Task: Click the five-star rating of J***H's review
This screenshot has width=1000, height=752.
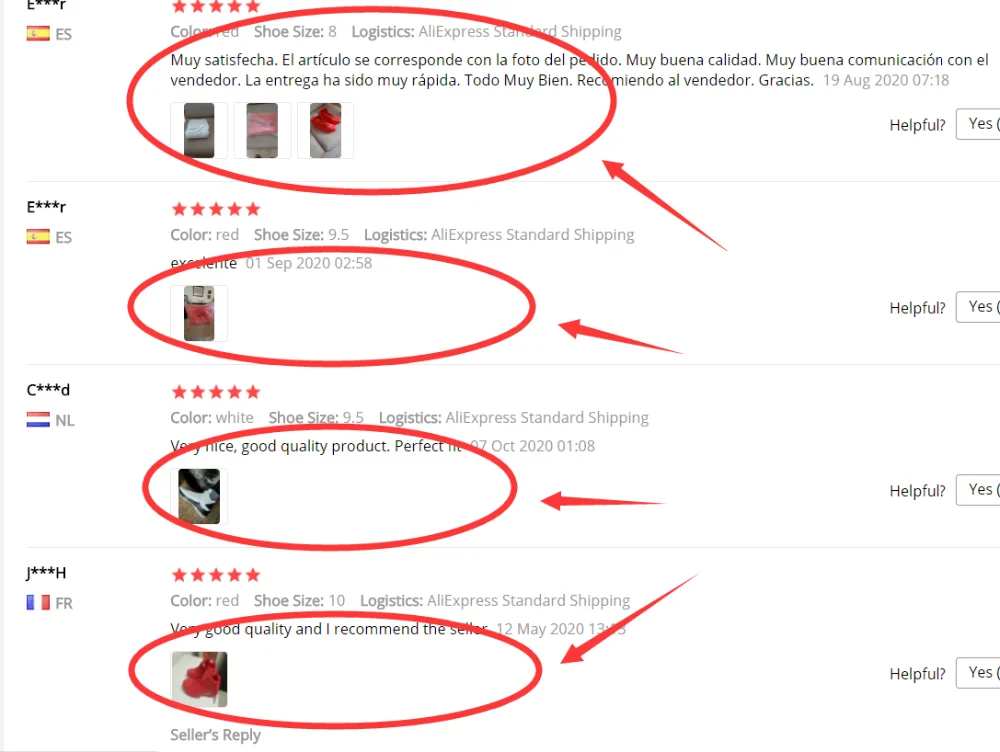Action: tap(216, 575)
